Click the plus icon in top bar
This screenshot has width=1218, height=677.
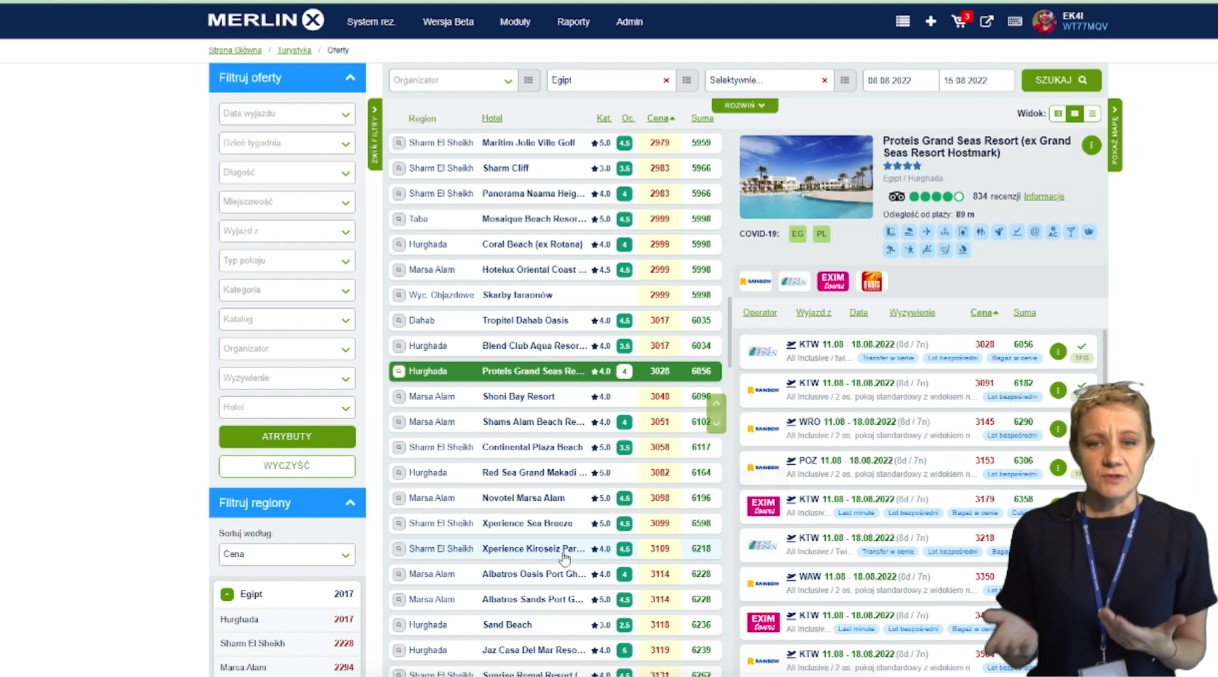pyautogui.click(x=930, y=21)
